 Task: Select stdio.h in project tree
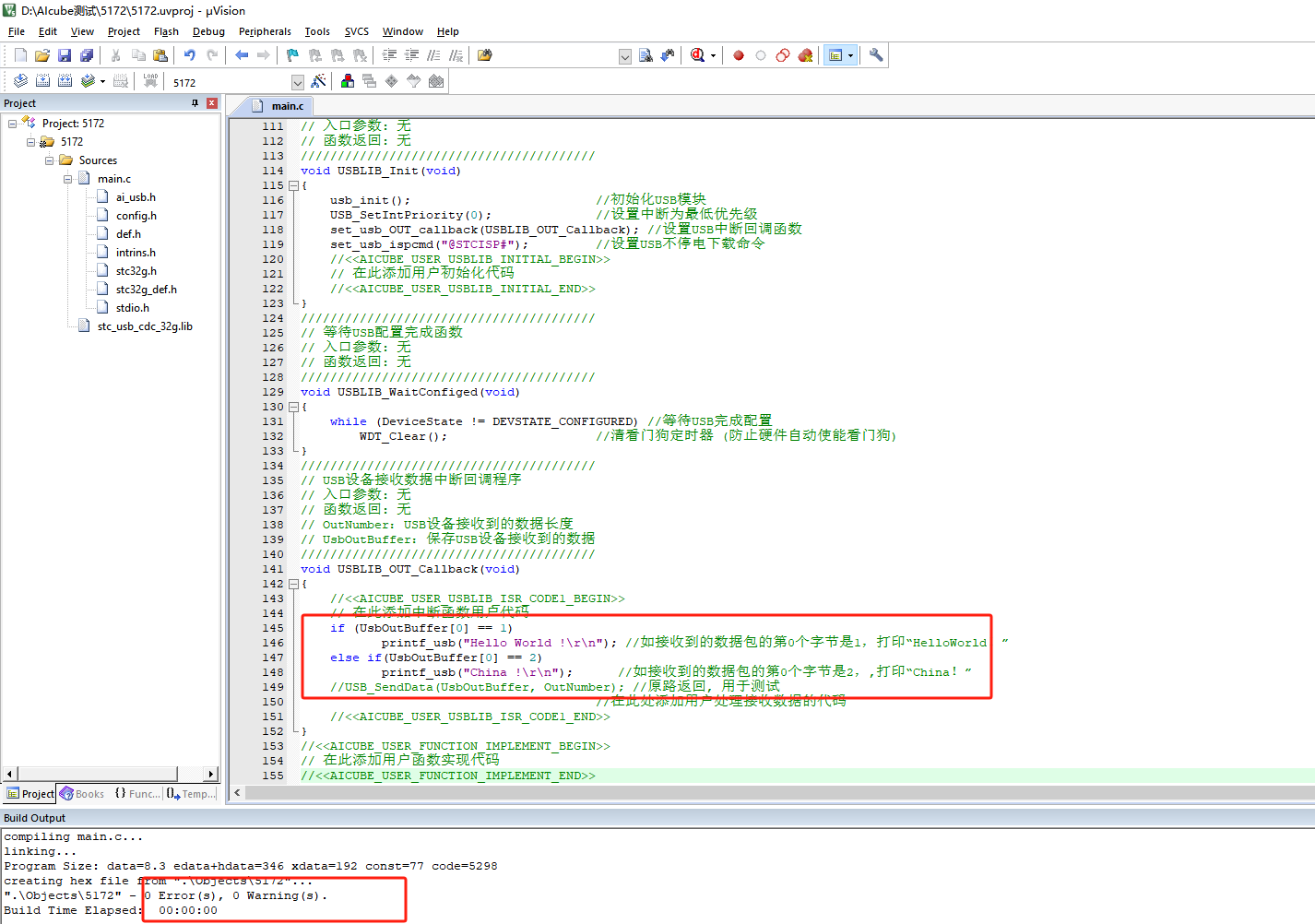click(132, 308)
